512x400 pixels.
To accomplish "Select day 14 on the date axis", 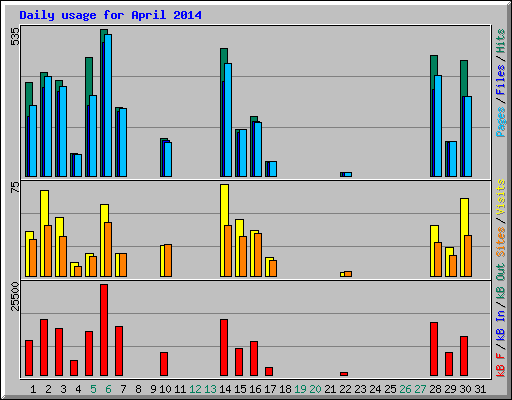I will 225,389.
